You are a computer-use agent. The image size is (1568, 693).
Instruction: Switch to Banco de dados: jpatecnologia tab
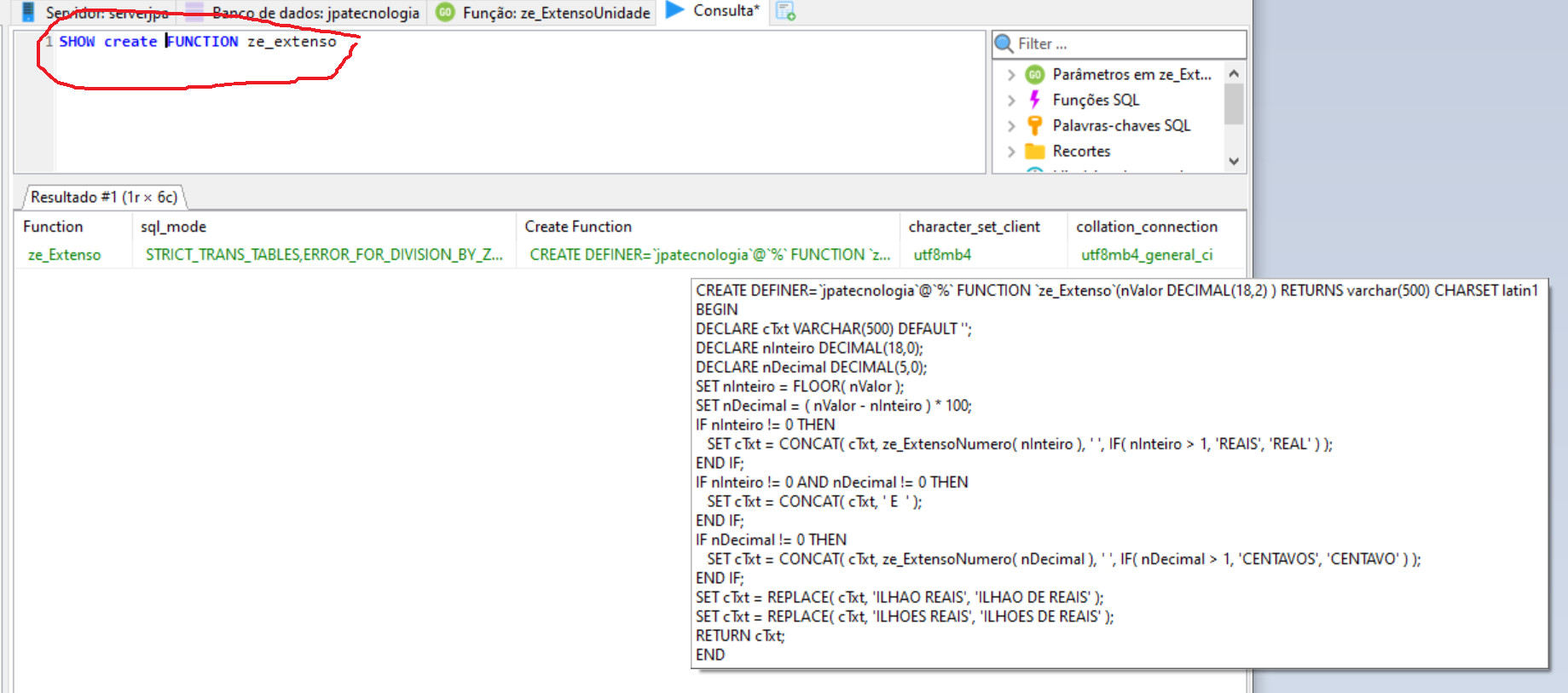[315, 13]
